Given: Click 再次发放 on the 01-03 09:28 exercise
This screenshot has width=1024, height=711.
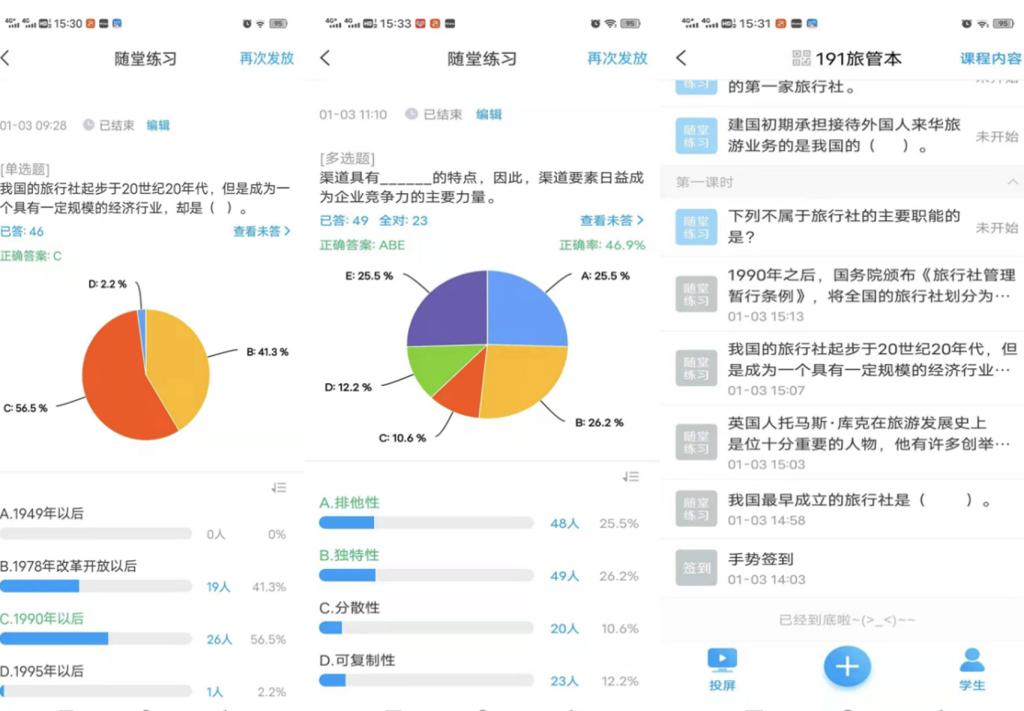Looking at the screenshot, I should [266, 58].
